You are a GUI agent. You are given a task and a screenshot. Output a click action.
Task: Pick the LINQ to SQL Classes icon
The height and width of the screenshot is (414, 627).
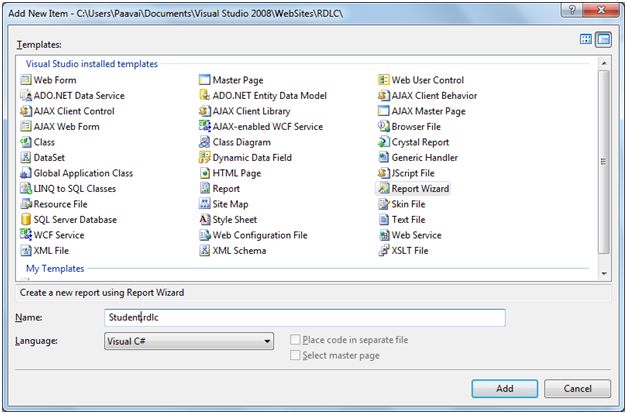tap(26, 189)
